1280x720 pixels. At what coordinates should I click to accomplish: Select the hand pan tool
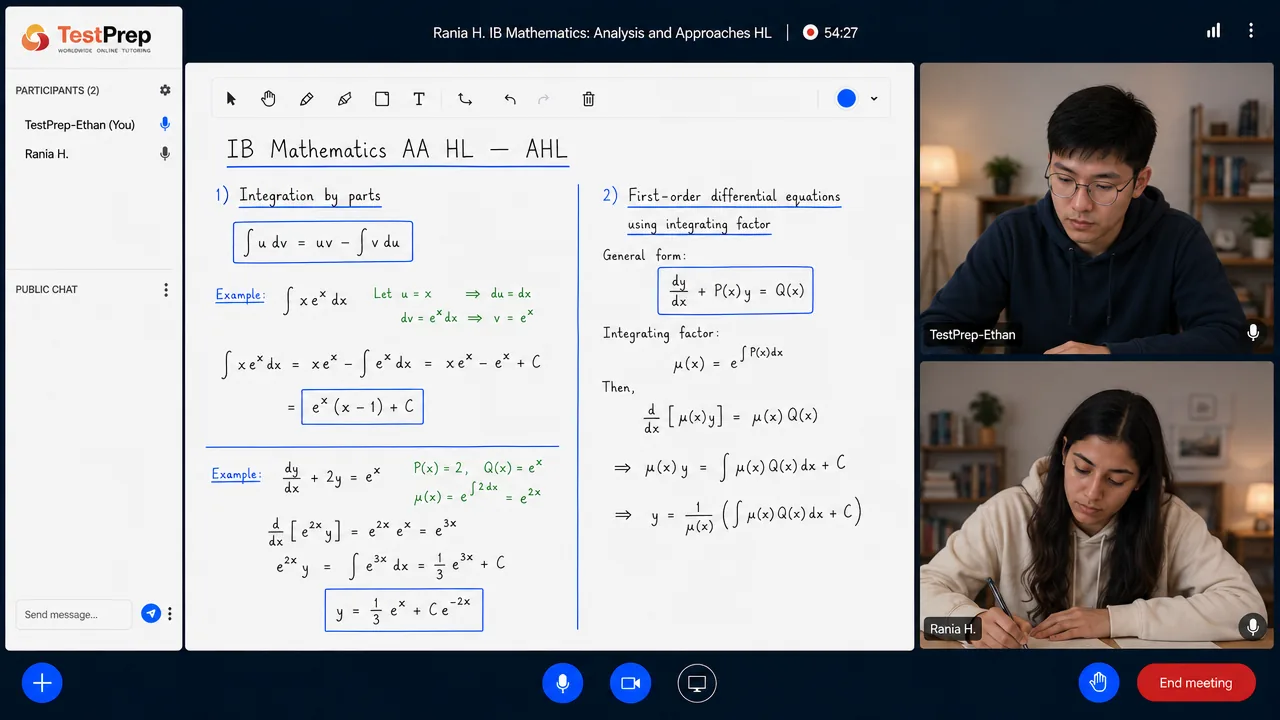click(x=268, y=99)
